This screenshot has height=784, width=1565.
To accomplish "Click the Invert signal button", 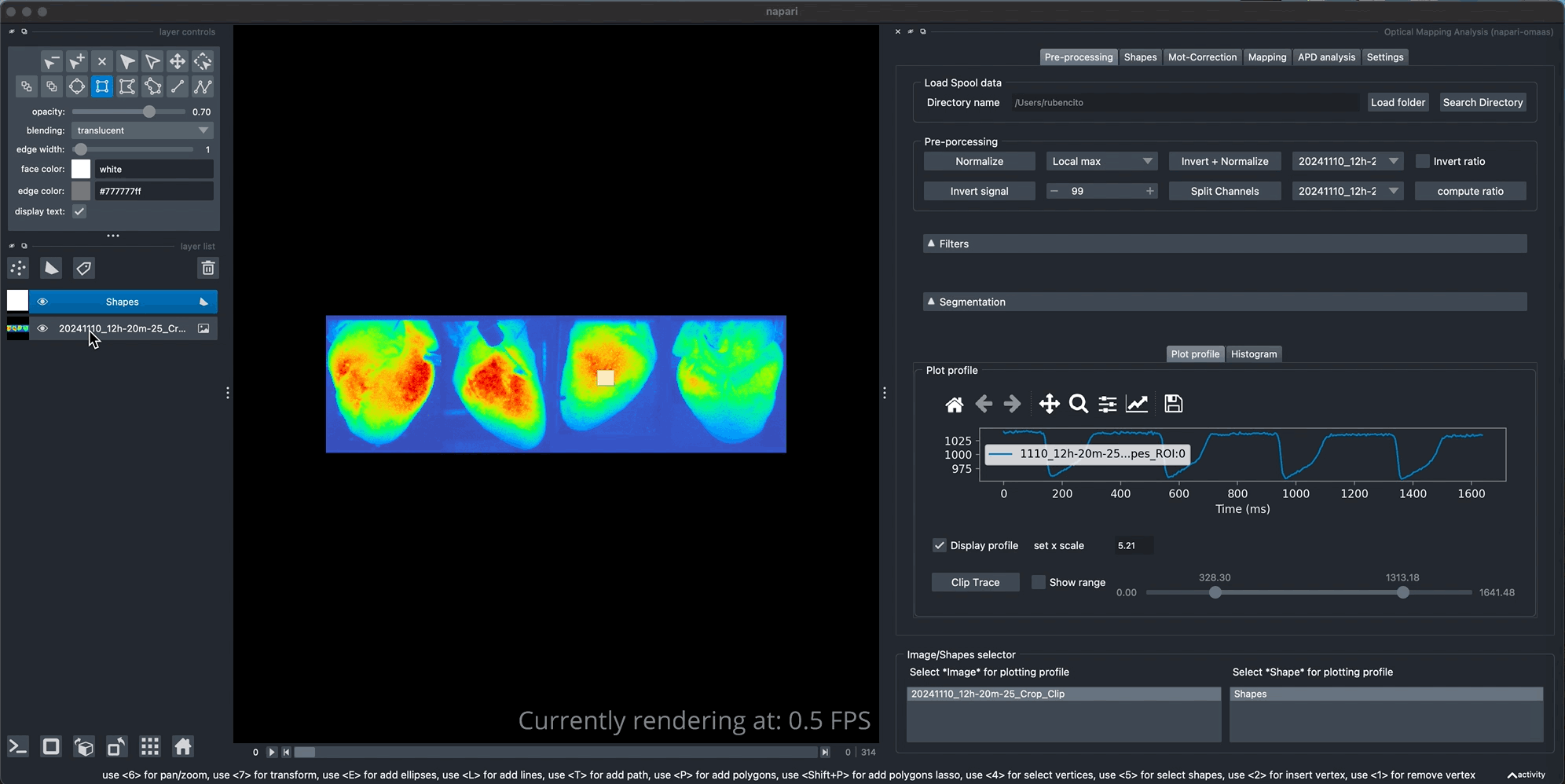I will (979, 191).
